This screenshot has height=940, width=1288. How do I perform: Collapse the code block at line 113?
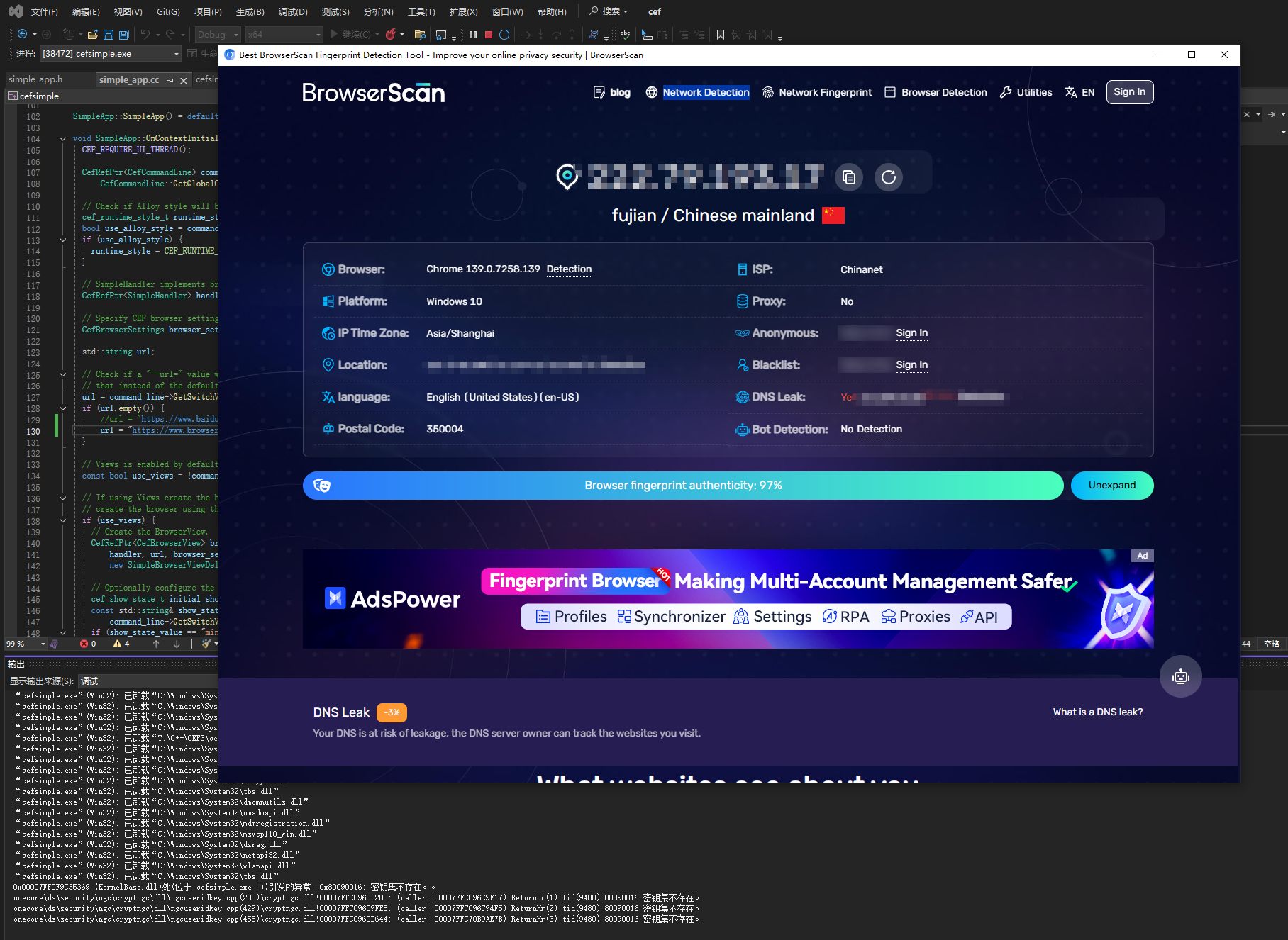(63, 240)
